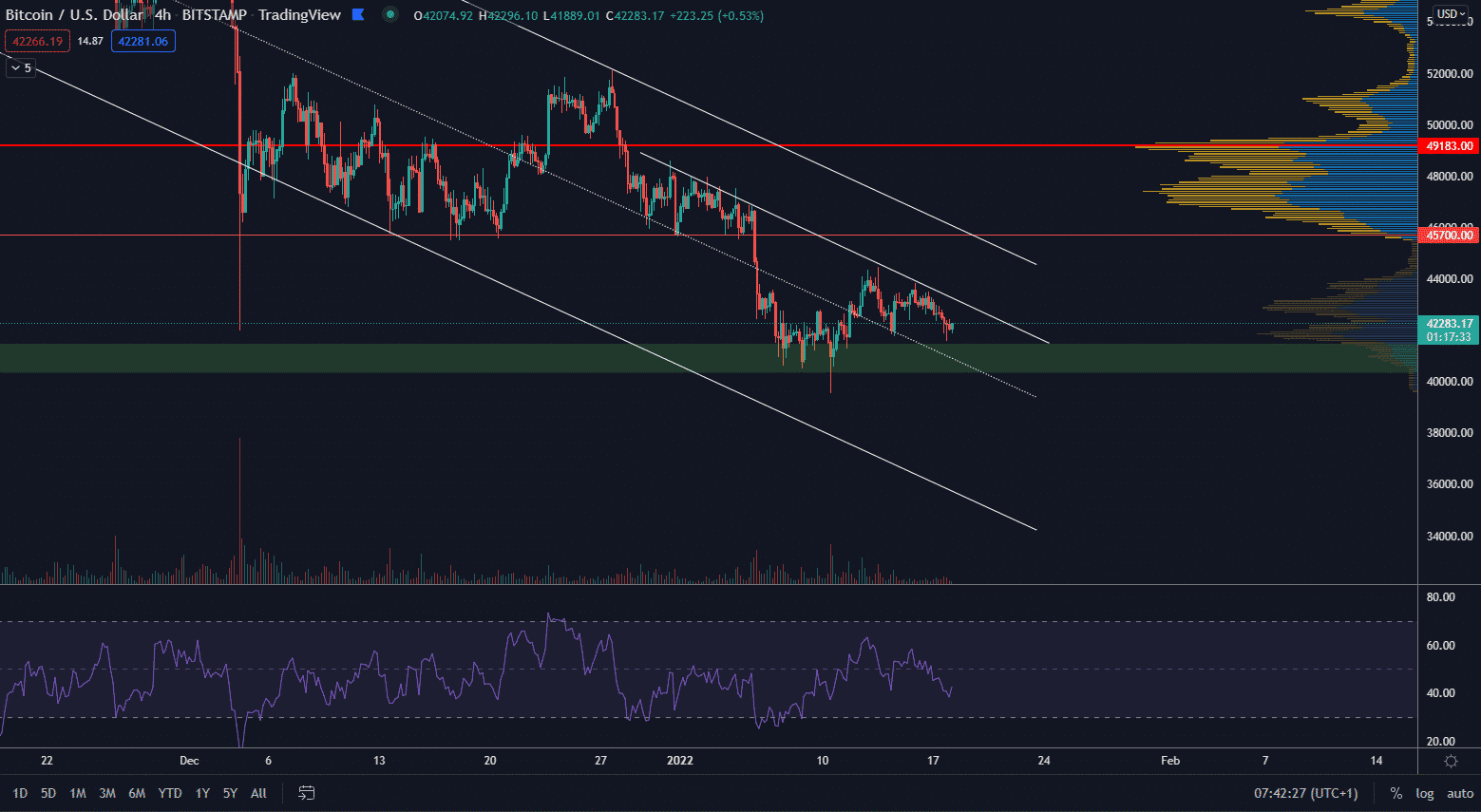
Task: Select the All time range
Action: (258, 793)
